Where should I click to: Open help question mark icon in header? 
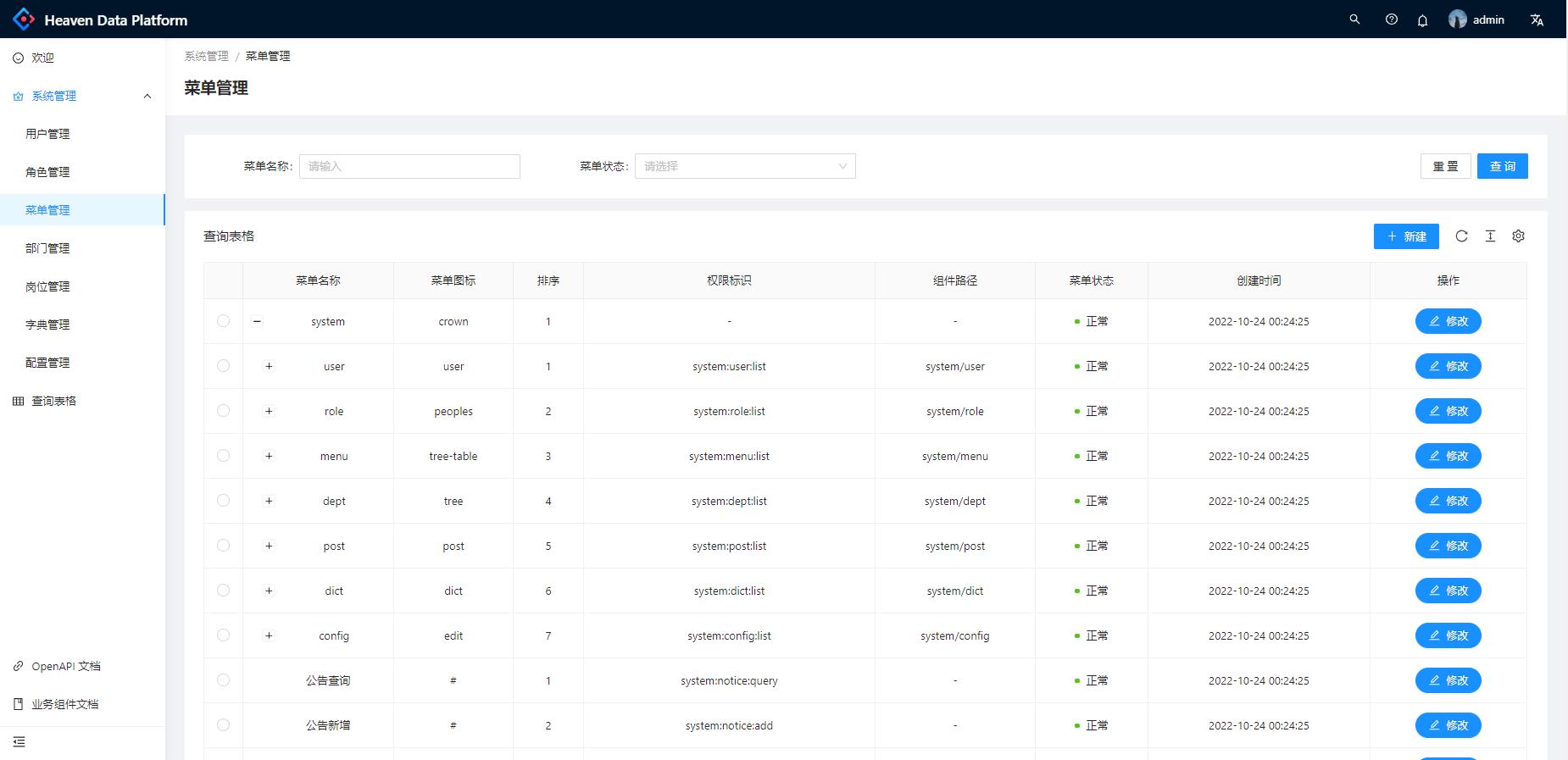[x=1391, y=19]
